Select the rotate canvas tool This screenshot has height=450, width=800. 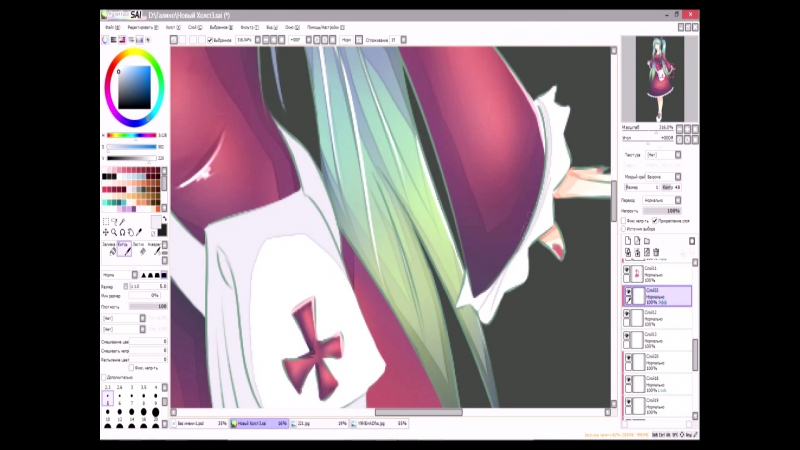pos(122,232)
